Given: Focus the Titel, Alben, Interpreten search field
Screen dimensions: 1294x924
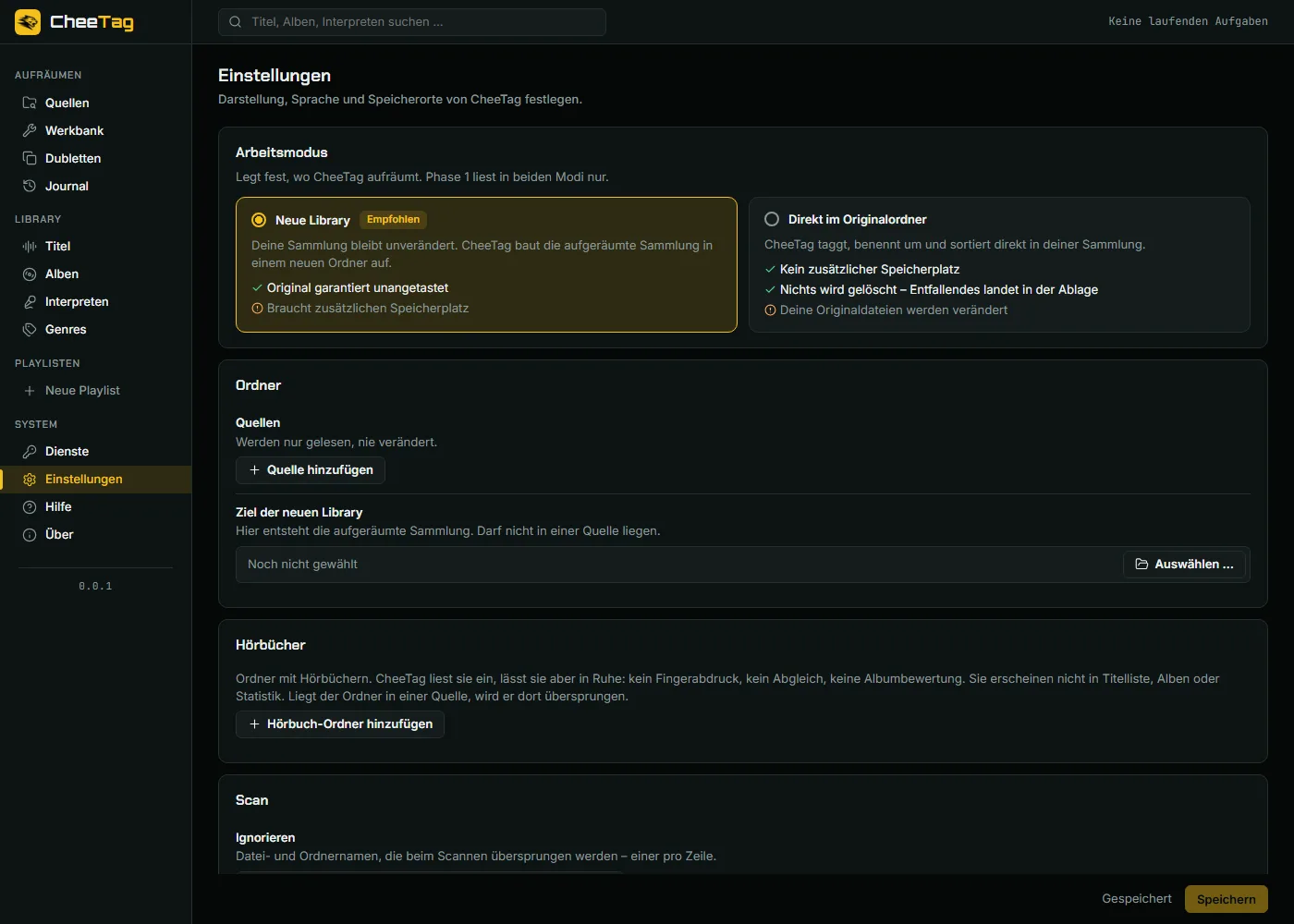Looking at the screenshot, I should (412, 22).
